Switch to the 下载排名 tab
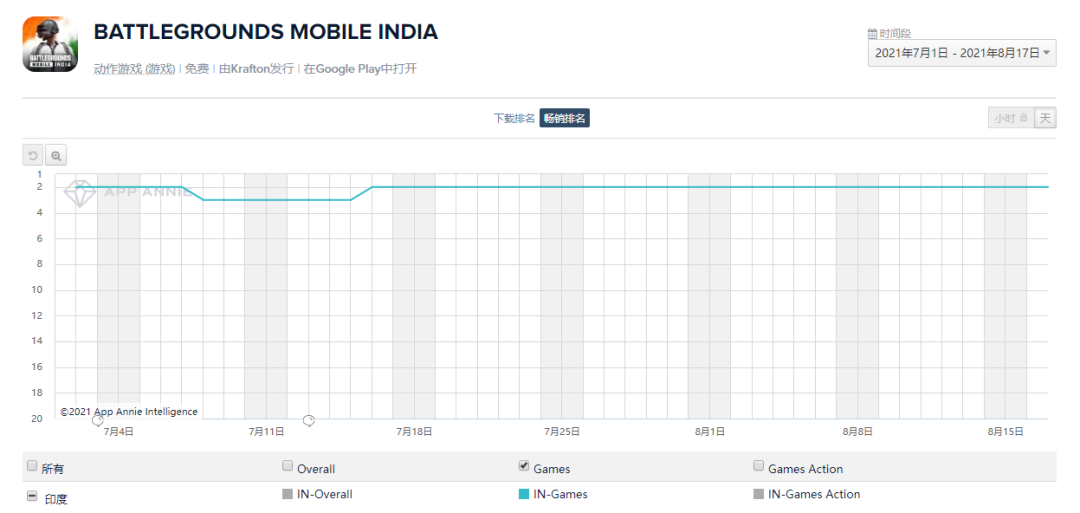1080x513 pixels. pyautogui.click(x=514, y=118)
